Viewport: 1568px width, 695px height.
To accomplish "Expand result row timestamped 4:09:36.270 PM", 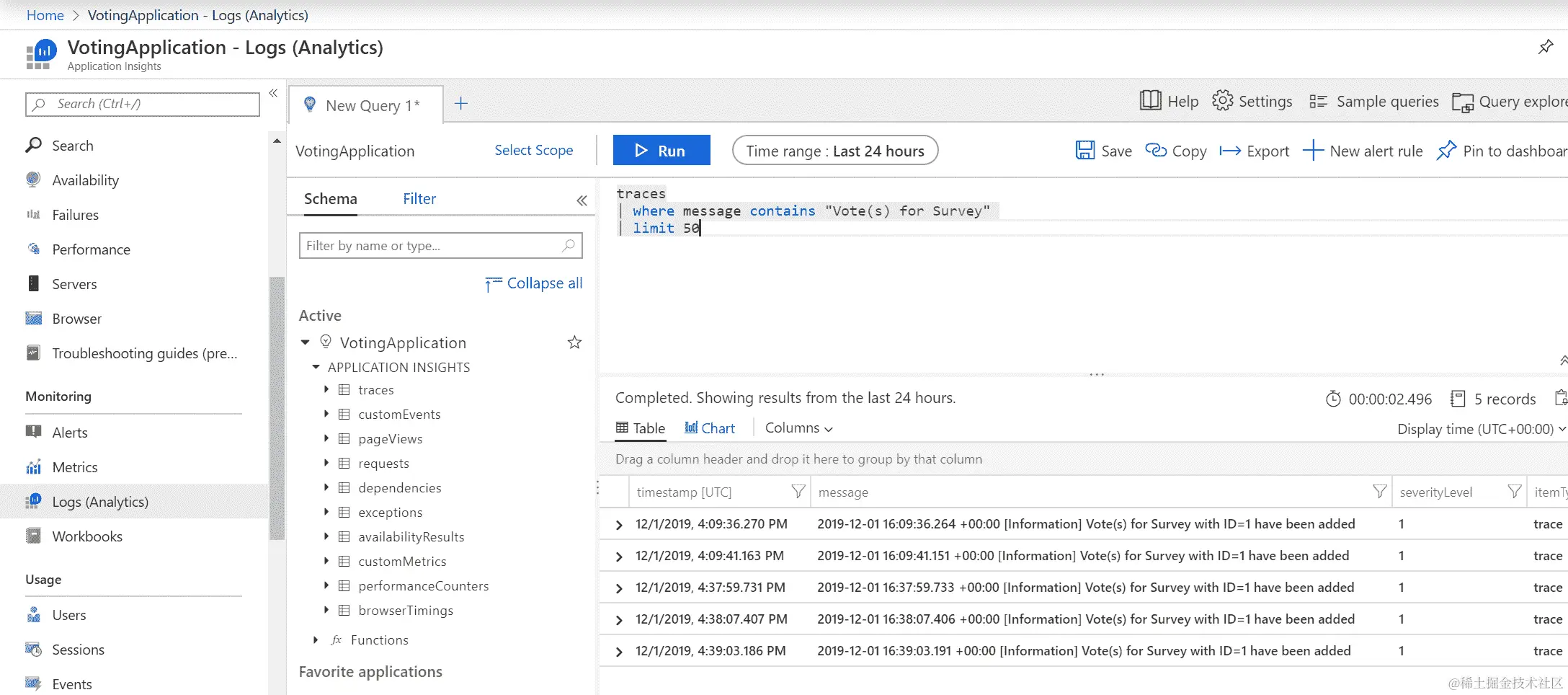I will pyautogui.click(x=619, y=525).
